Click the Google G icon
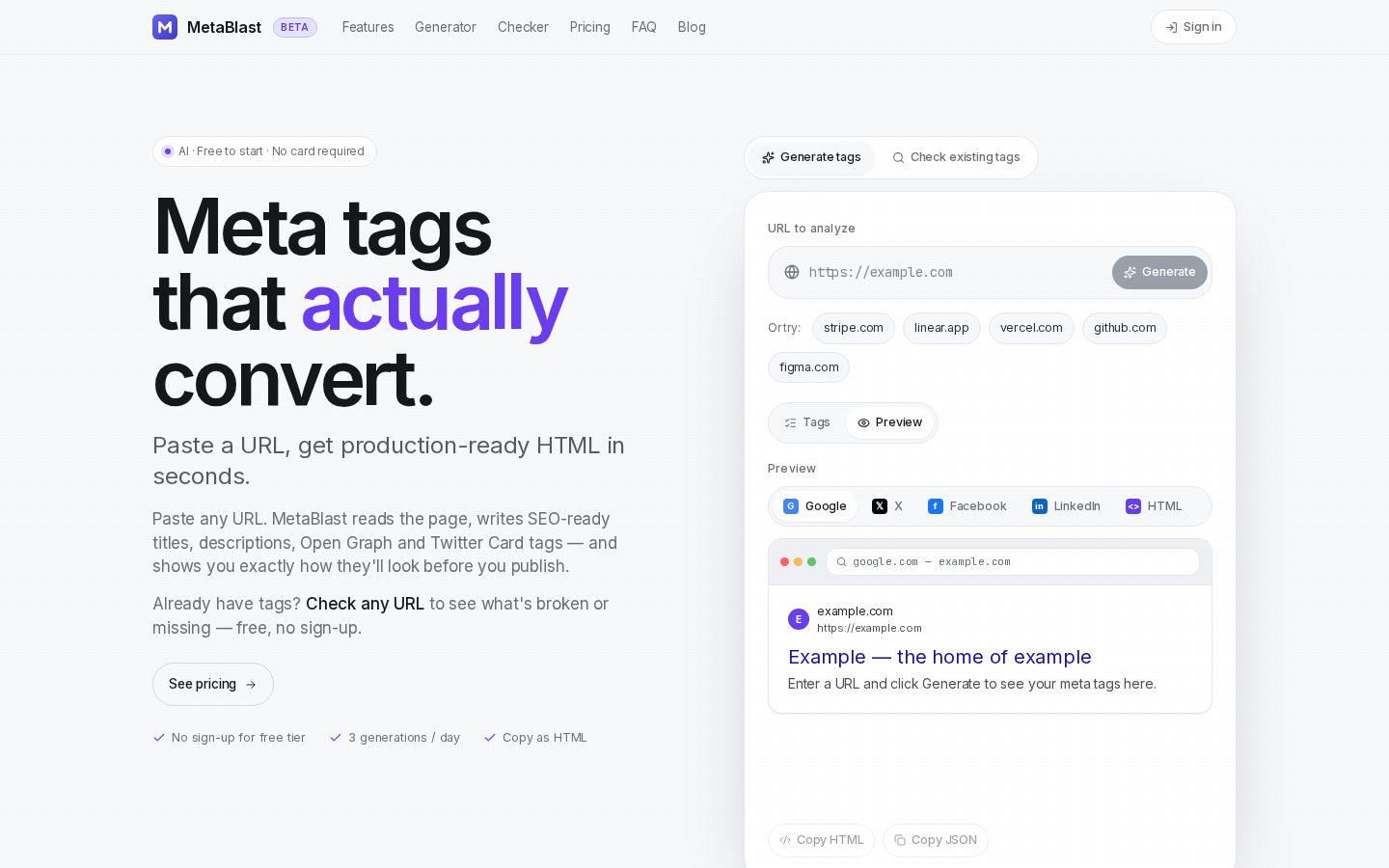 coord(790,506)
